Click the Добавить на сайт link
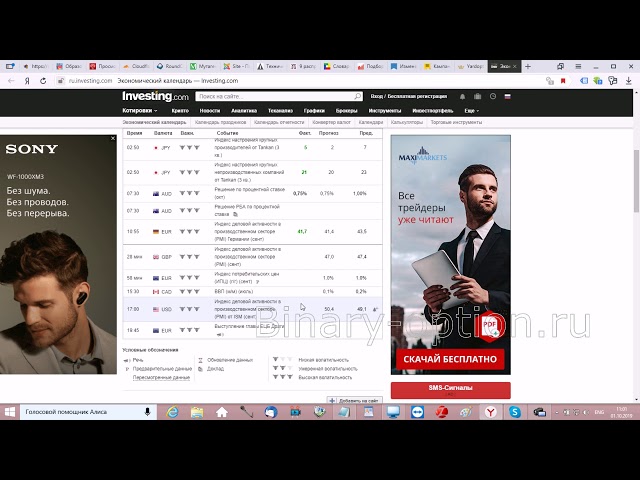 [358, 400]
